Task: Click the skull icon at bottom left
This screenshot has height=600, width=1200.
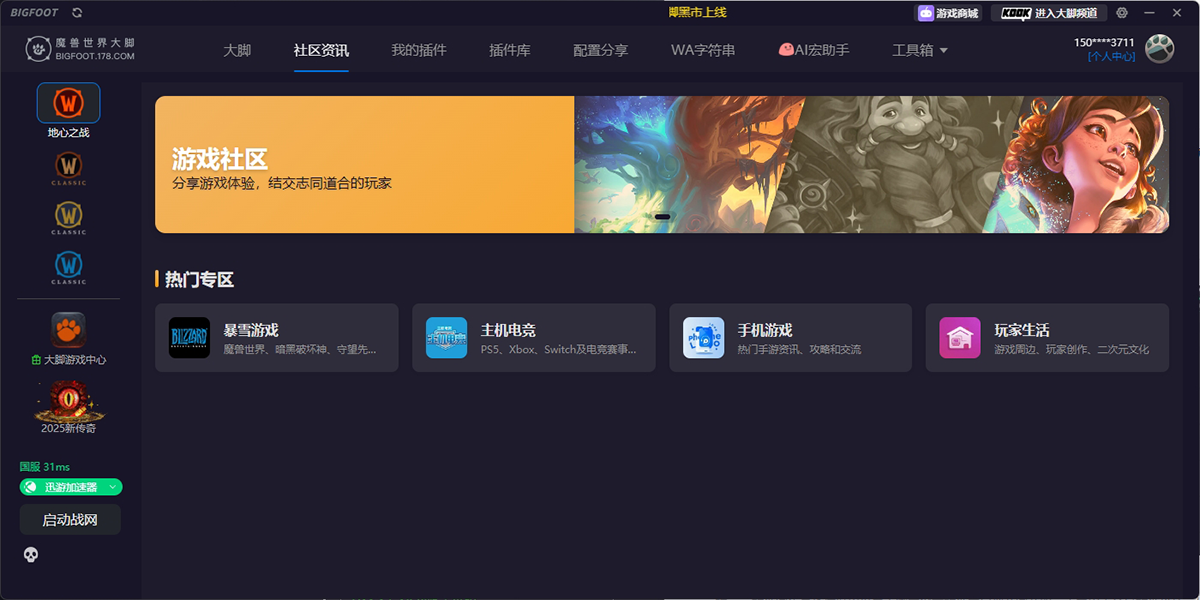Action: point(30,554)
